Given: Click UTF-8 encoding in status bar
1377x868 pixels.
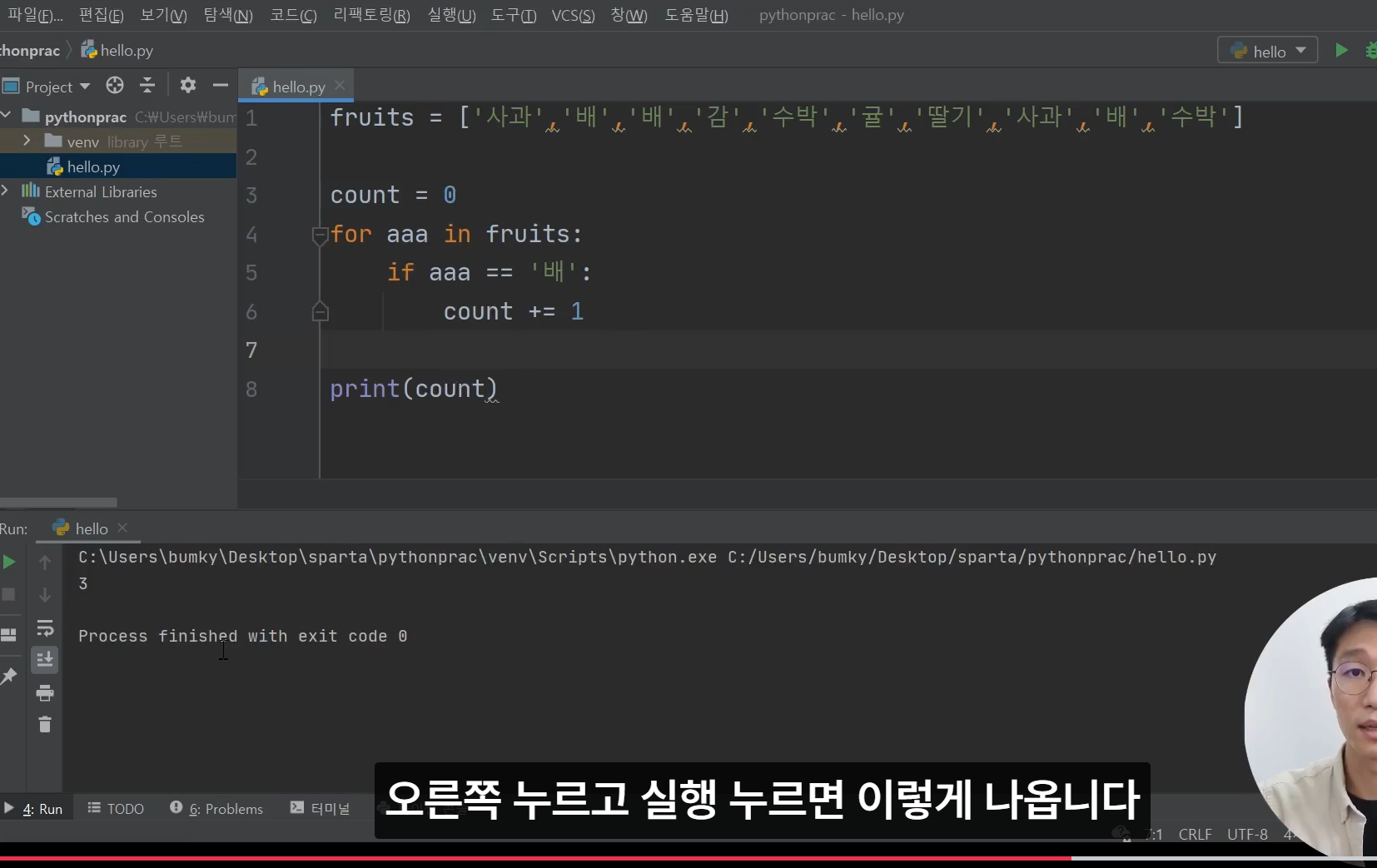Looking at the screenshot, I should (1247, 834).
